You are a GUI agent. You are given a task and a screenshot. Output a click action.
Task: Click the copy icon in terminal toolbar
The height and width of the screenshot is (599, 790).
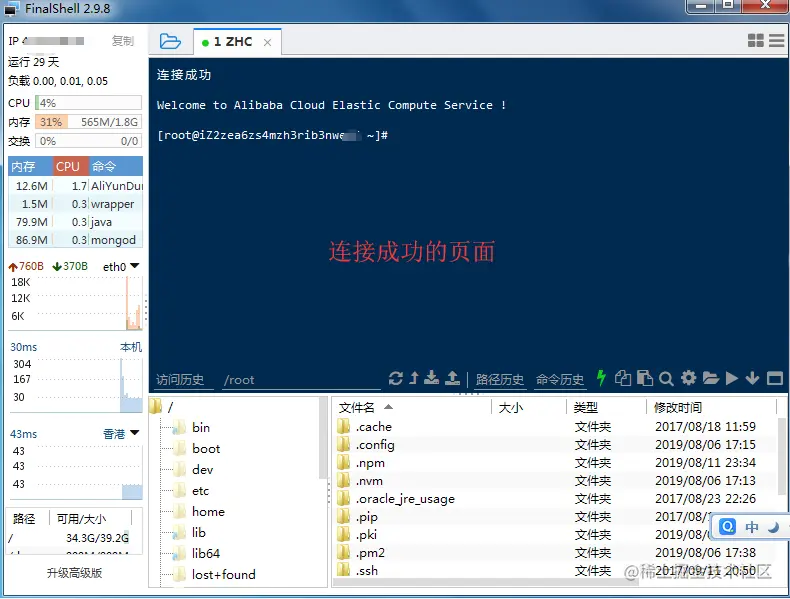click(x=623, y=378)
